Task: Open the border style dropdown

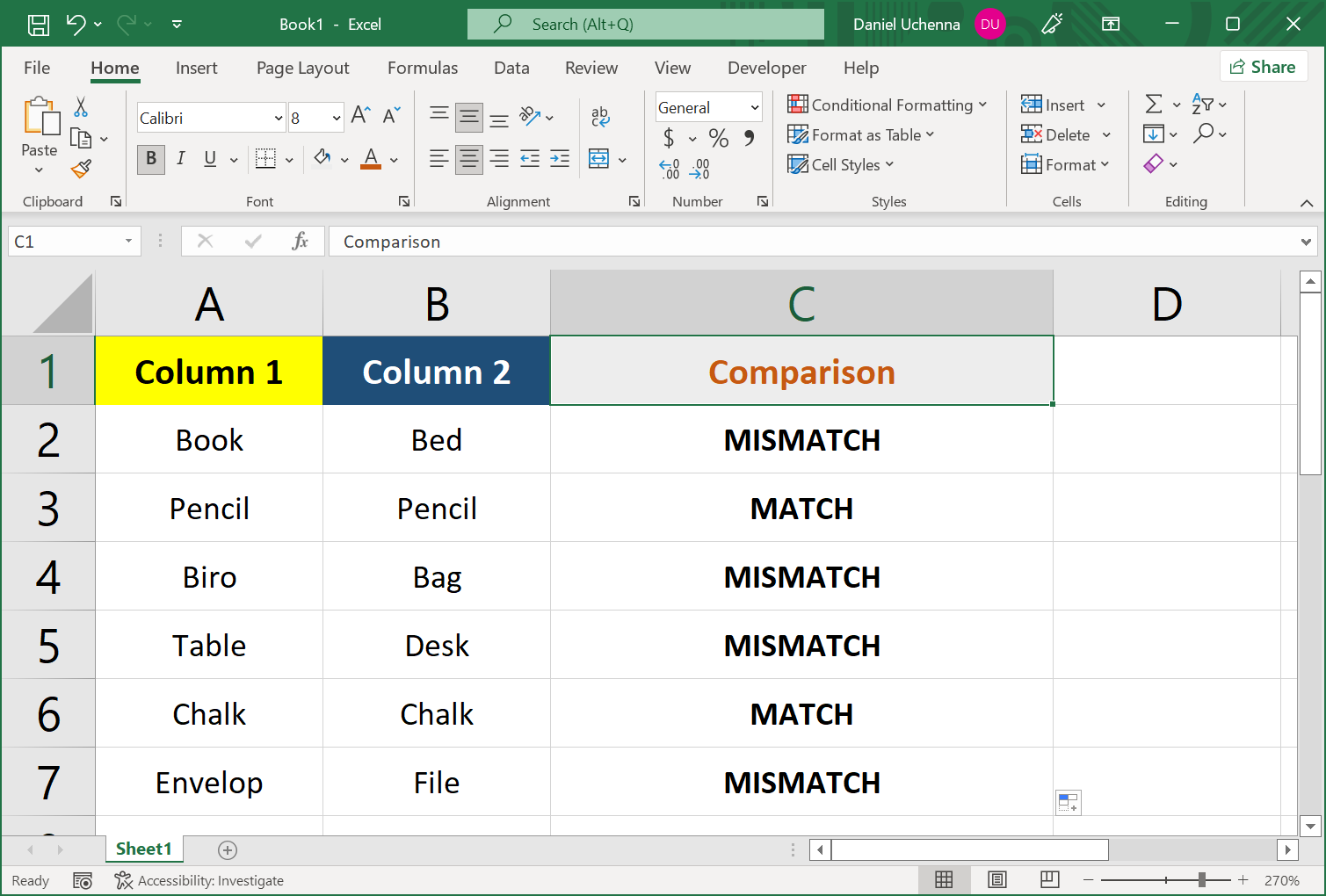Action: click(x=288, y=159)
